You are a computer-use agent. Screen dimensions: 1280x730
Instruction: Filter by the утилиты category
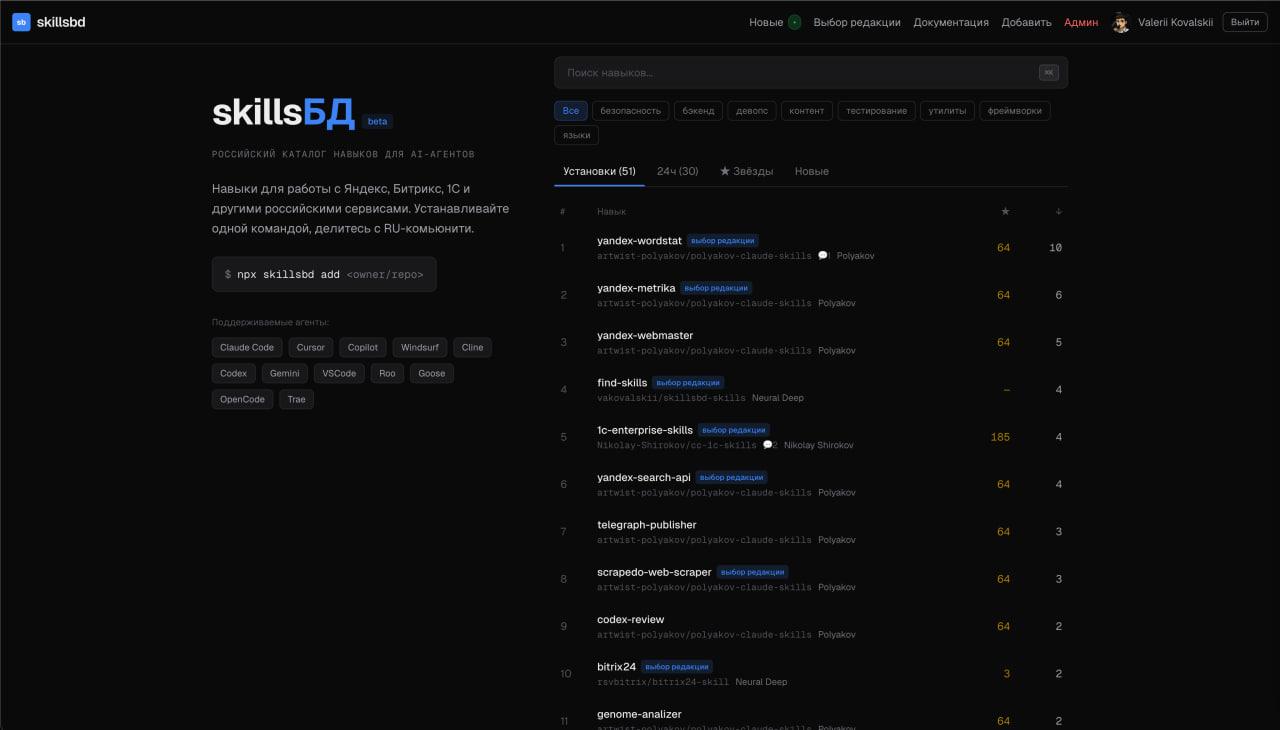click(x=947, y=110)
